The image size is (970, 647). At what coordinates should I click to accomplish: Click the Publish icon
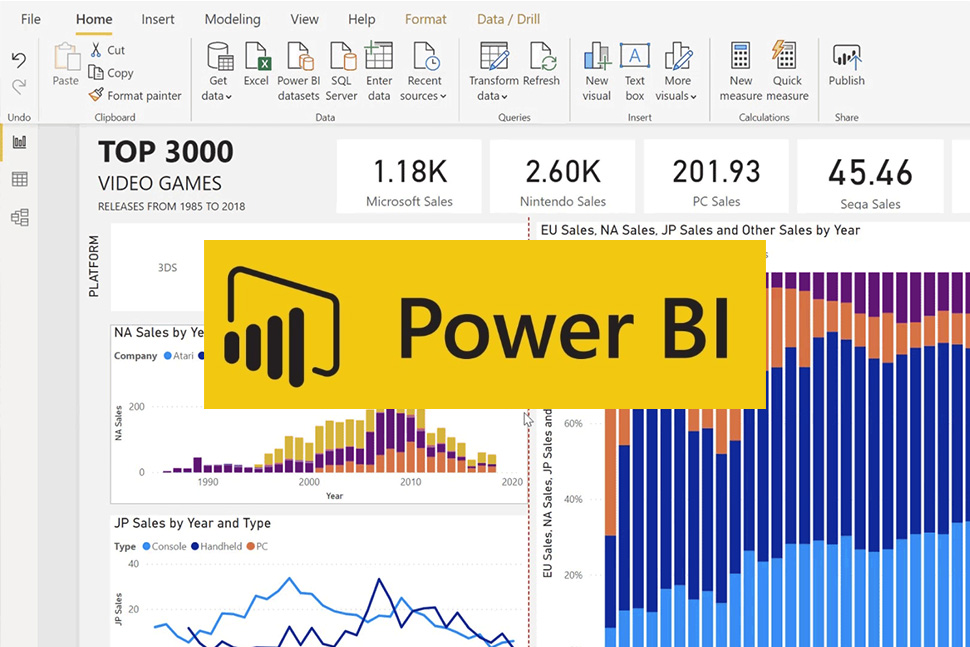(846, 57)
